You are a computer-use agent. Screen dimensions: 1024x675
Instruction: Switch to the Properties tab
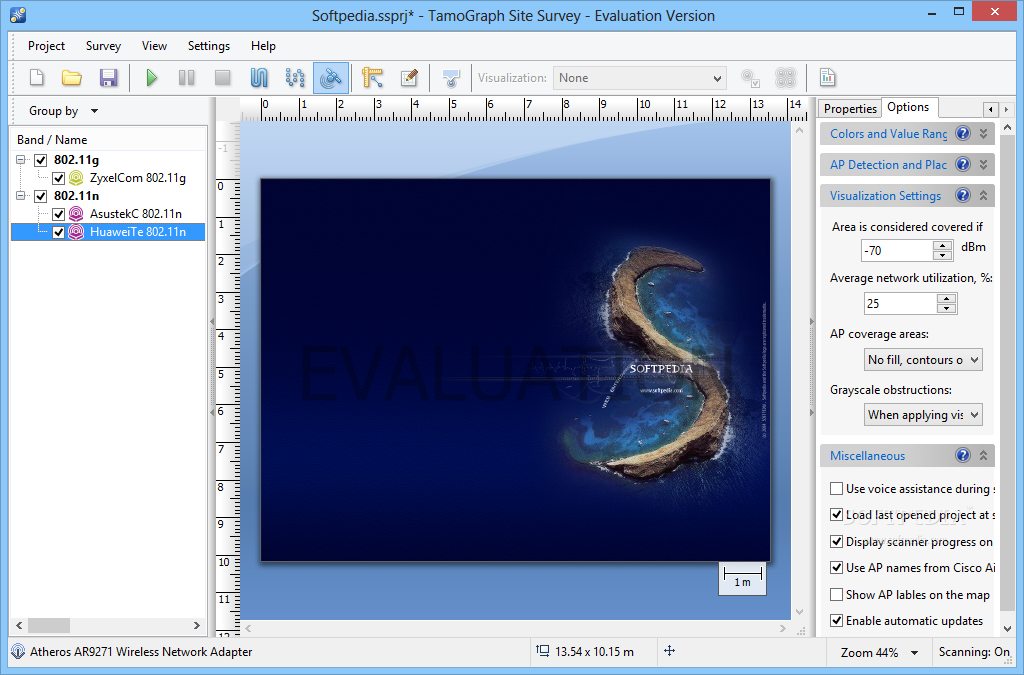click(x=850, y=108)
